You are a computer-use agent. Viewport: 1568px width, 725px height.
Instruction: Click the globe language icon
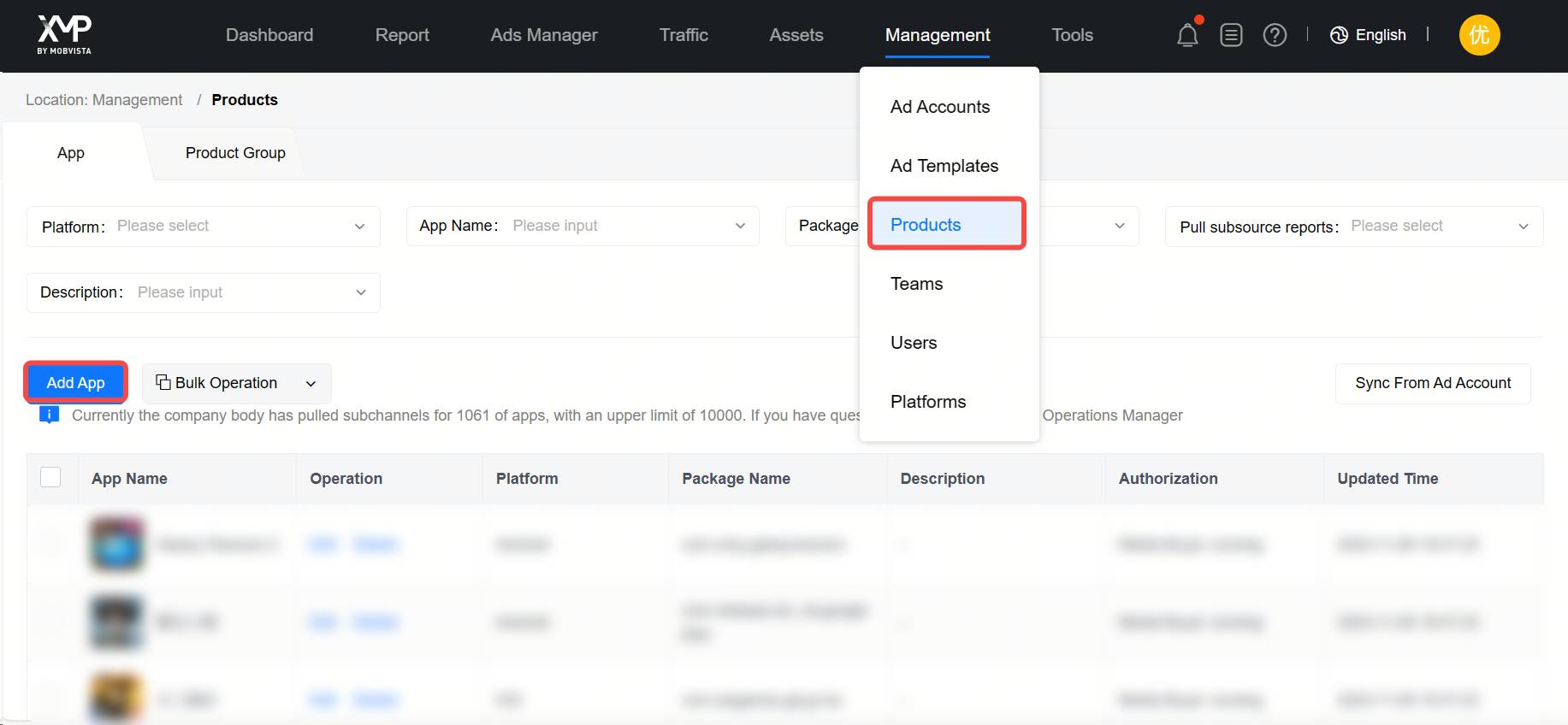(1339, 35)
